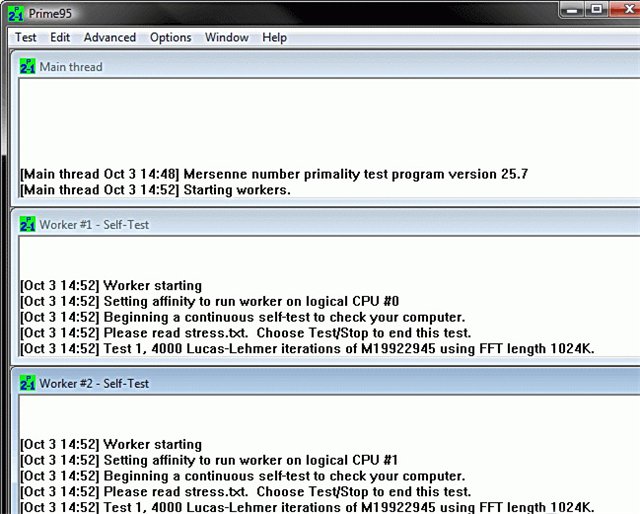640x514 pixels.
Task: Click Worker #2 'Please read stress.txt' line
Action: click(245, 492)
